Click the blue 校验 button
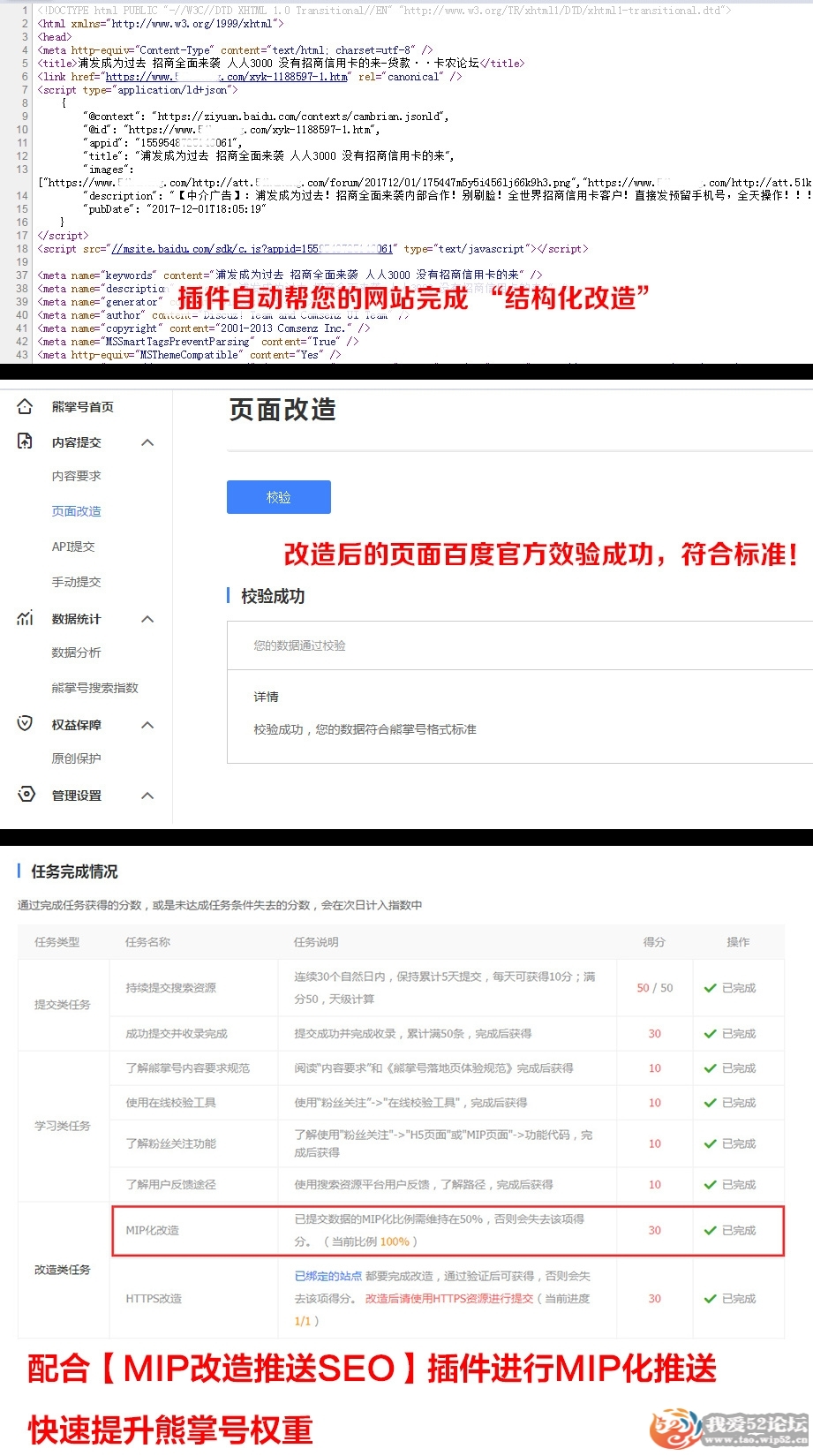This screenshot has height=1456, width=813. point(279,497)
